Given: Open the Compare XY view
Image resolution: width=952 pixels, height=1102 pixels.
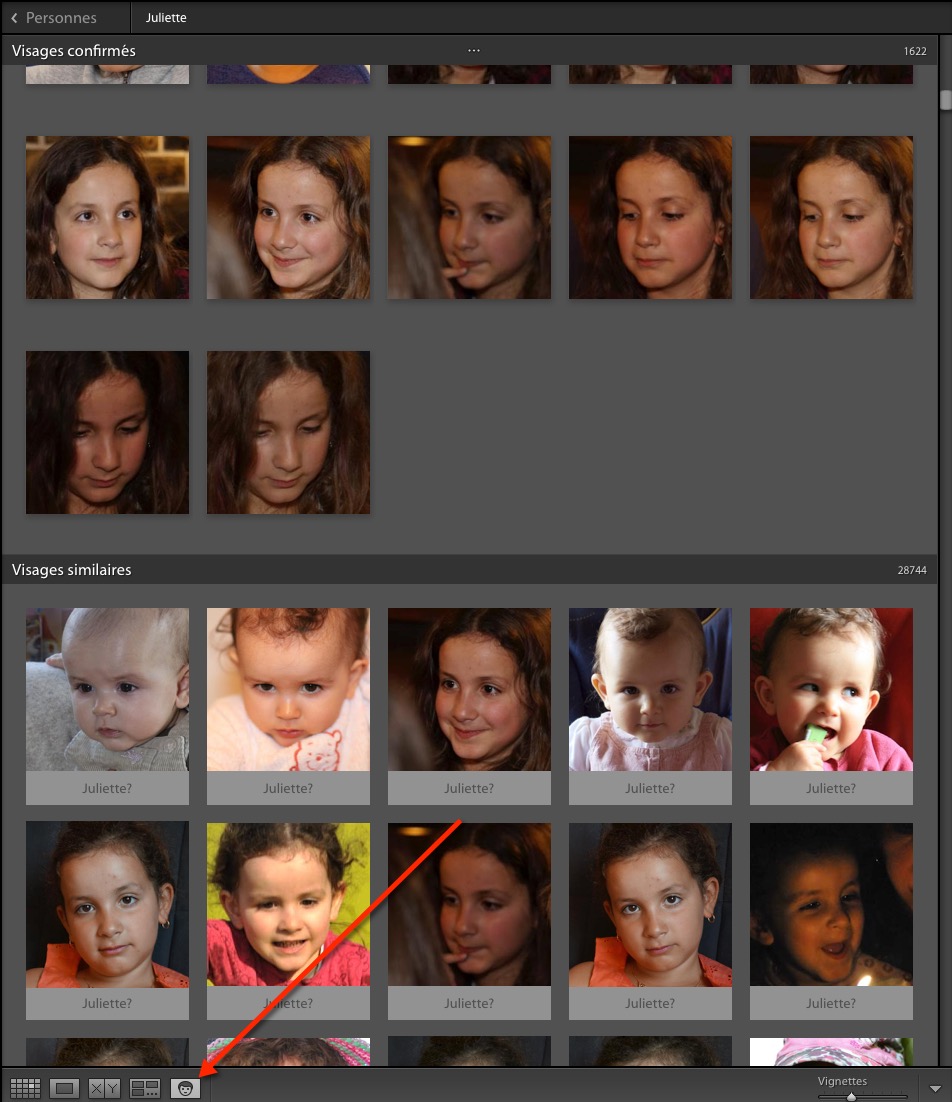Looking at the screenshot, I should [x=104, y=1088].
